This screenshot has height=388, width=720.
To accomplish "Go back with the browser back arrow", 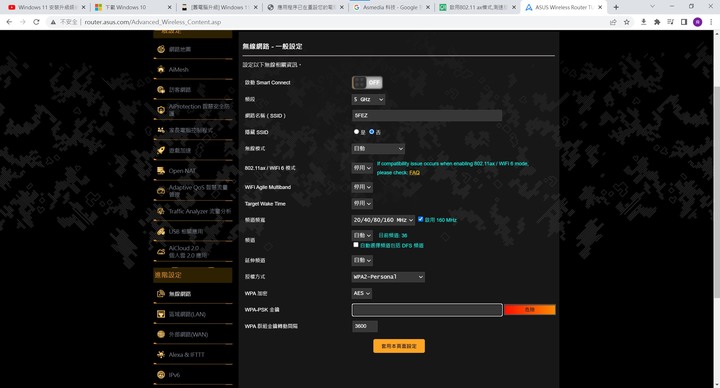I will [9, 22].
